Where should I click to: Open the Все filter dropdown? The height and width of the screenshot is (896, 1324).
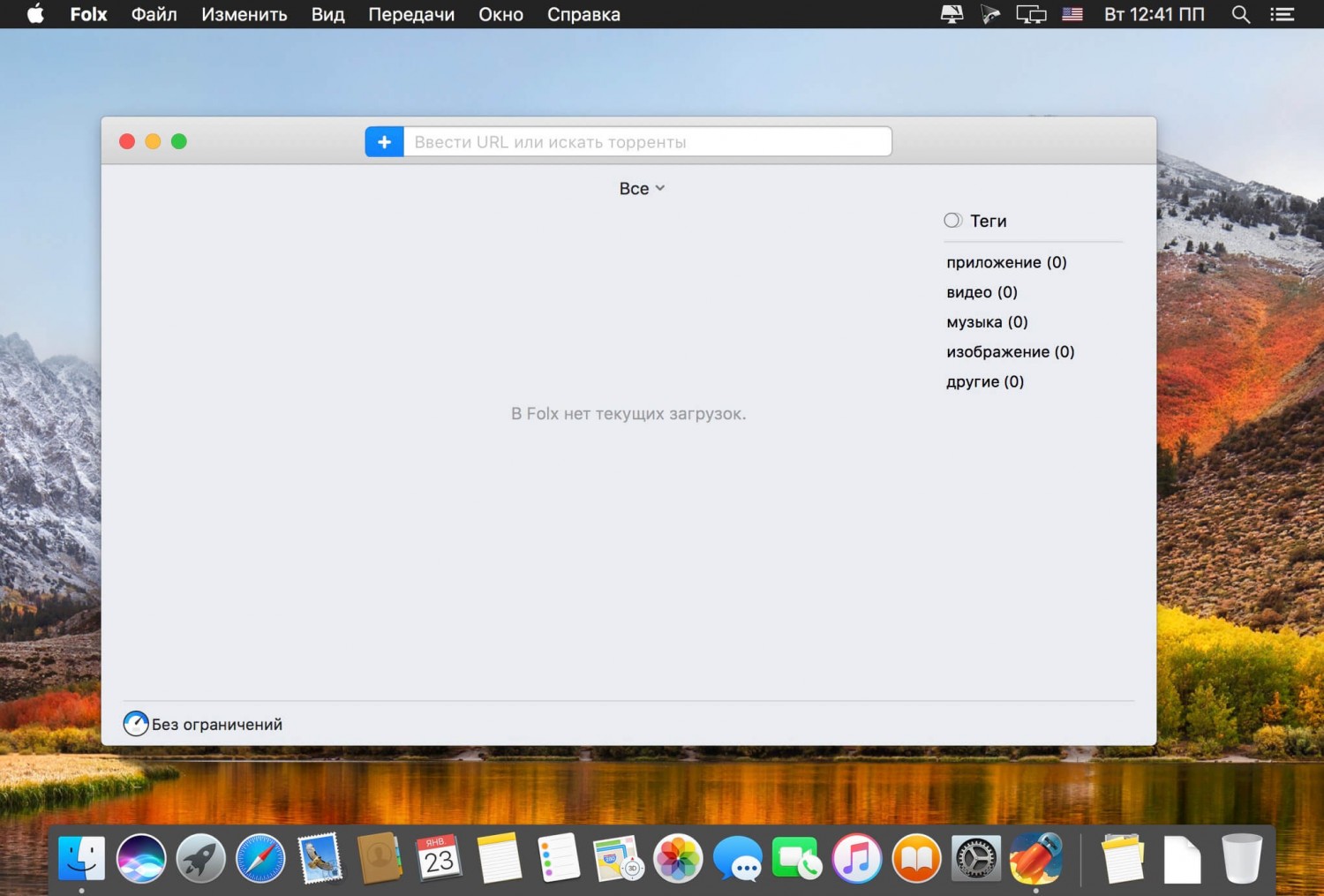point(642,188)
